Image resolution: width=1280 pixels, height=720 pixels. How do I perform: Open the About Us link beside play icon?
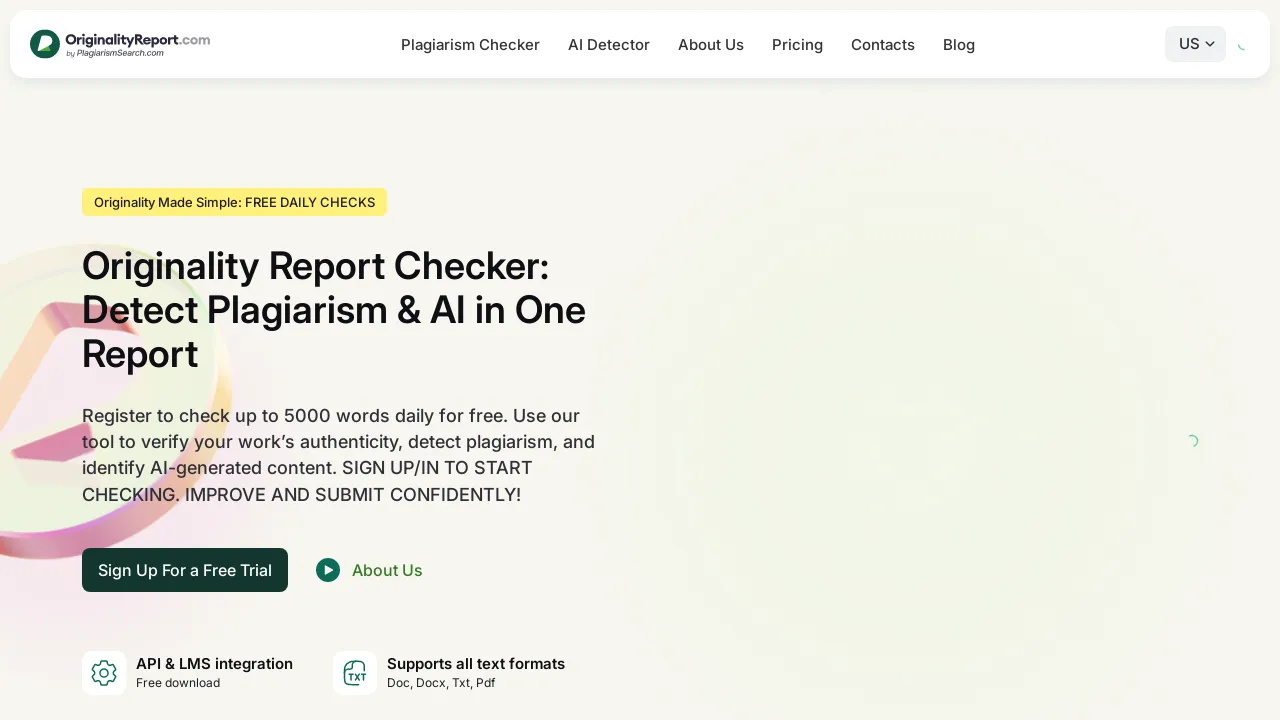click(x=387, y=570)
